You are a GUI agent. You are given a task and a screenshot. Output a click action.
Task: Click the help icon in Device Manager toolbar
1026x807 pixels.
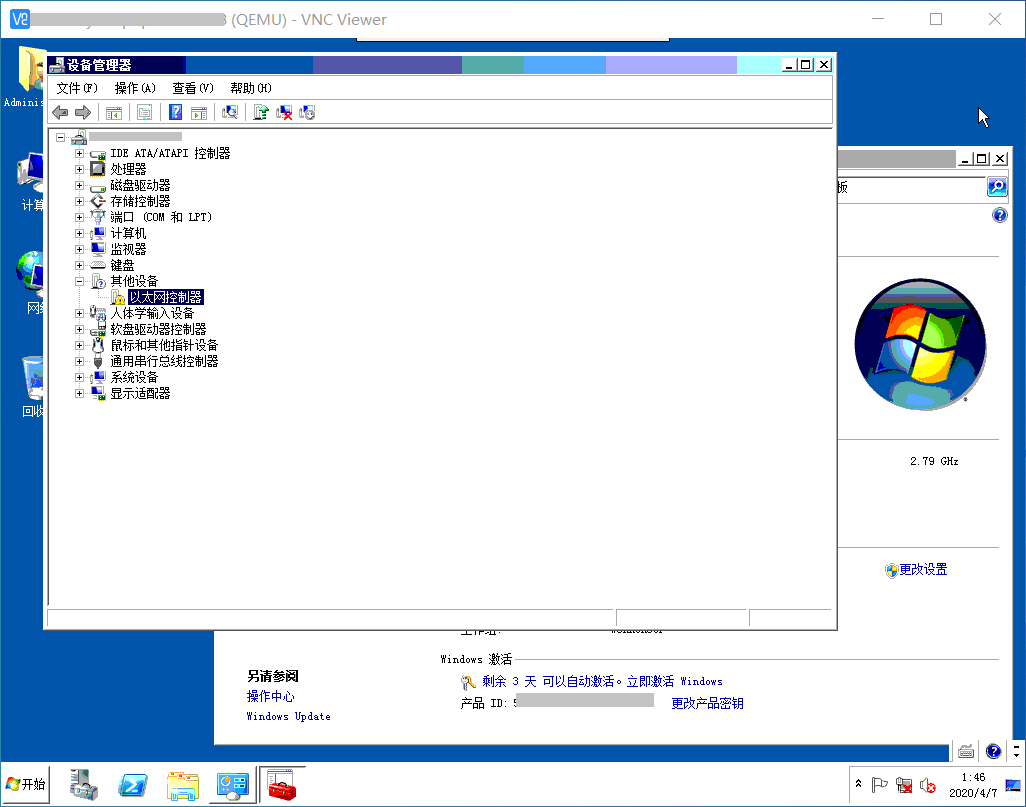(x=176, y=113)
